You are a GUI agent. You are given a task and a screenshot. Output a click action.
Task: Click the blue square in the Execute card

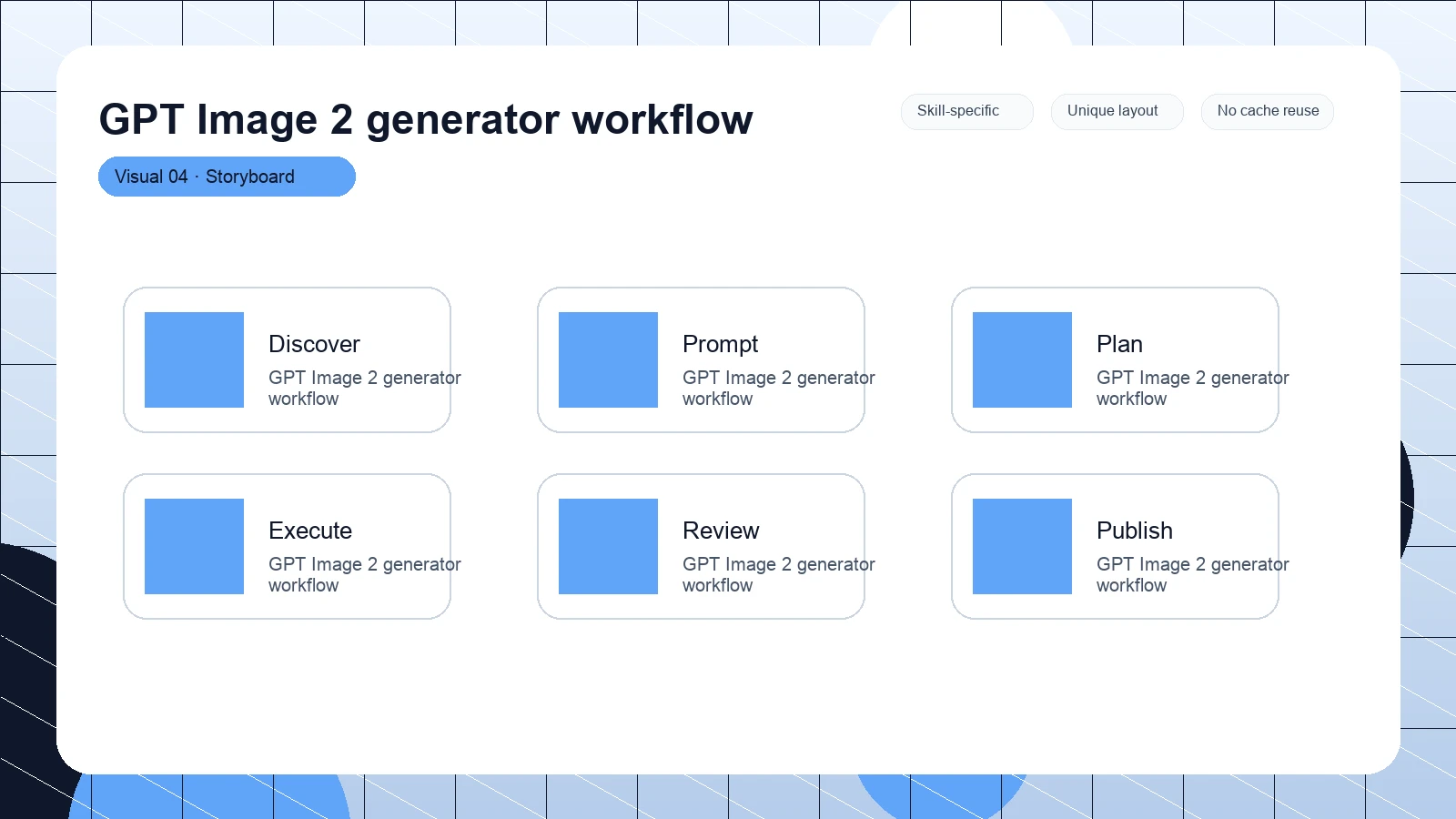[x=194, y=546]
